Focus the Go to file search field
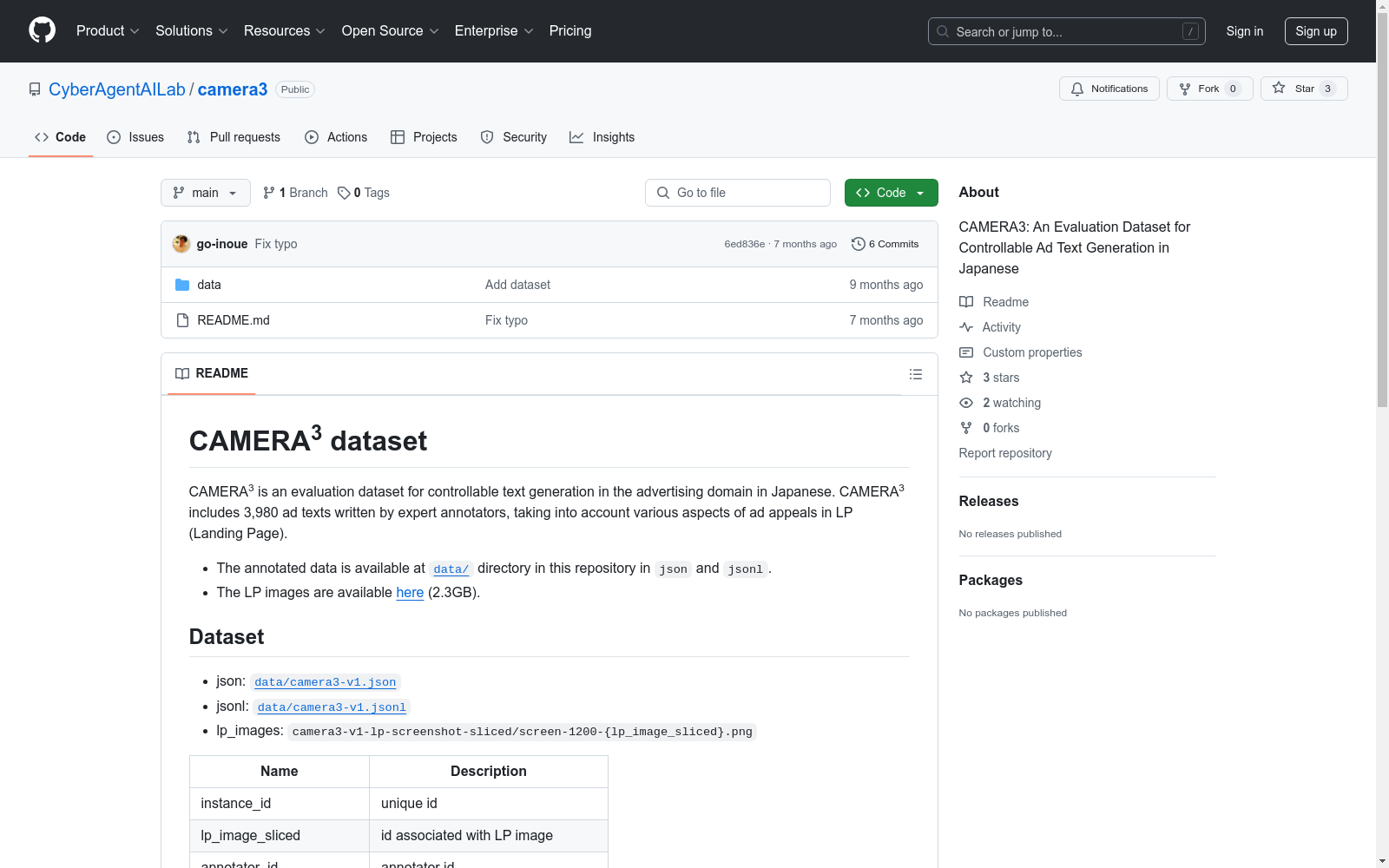Viewport: 1389px width, 868px height. pyautogui.click(x=738, y=193)
